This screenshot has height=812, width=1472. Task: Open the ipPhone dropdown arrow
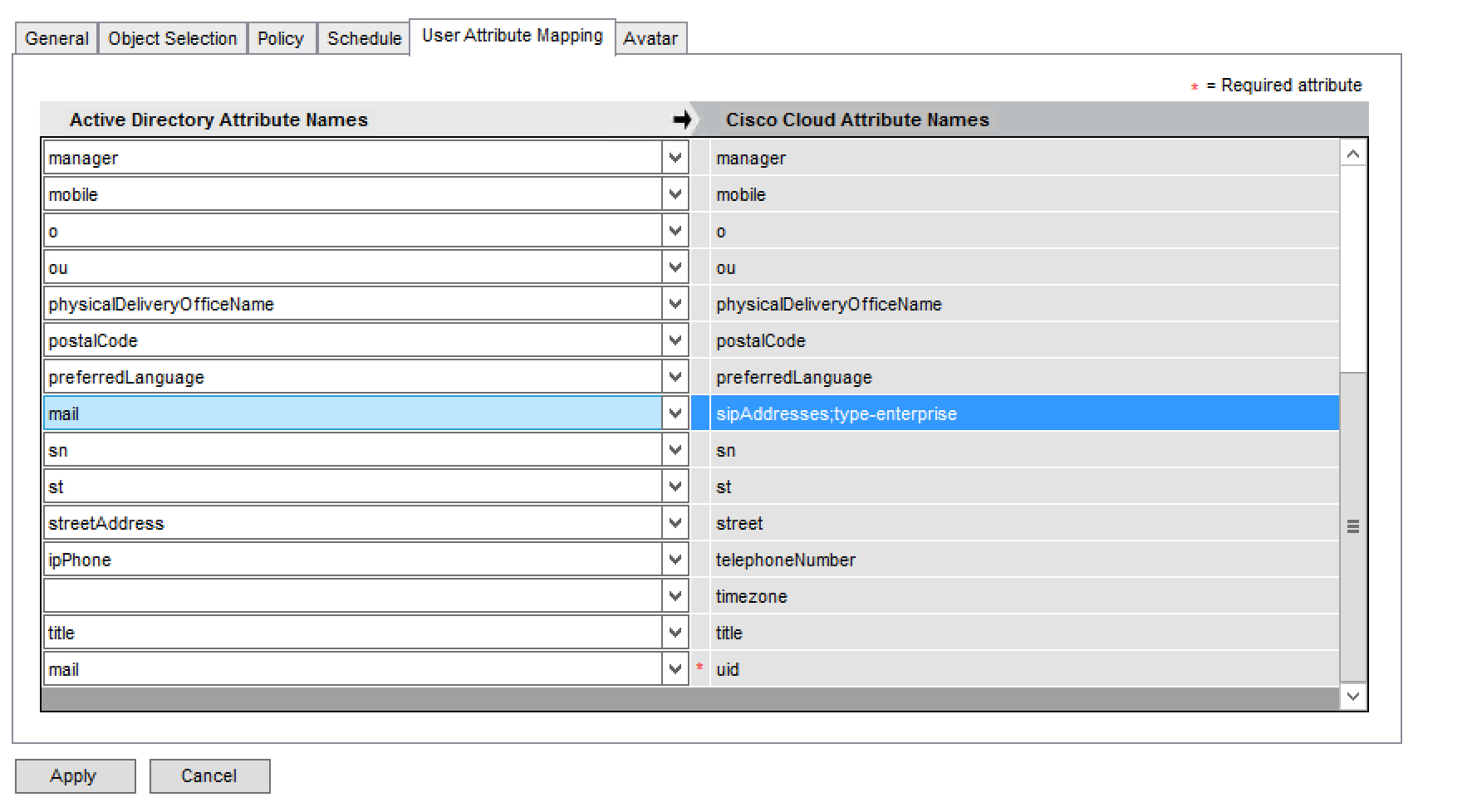pos(675,559)
